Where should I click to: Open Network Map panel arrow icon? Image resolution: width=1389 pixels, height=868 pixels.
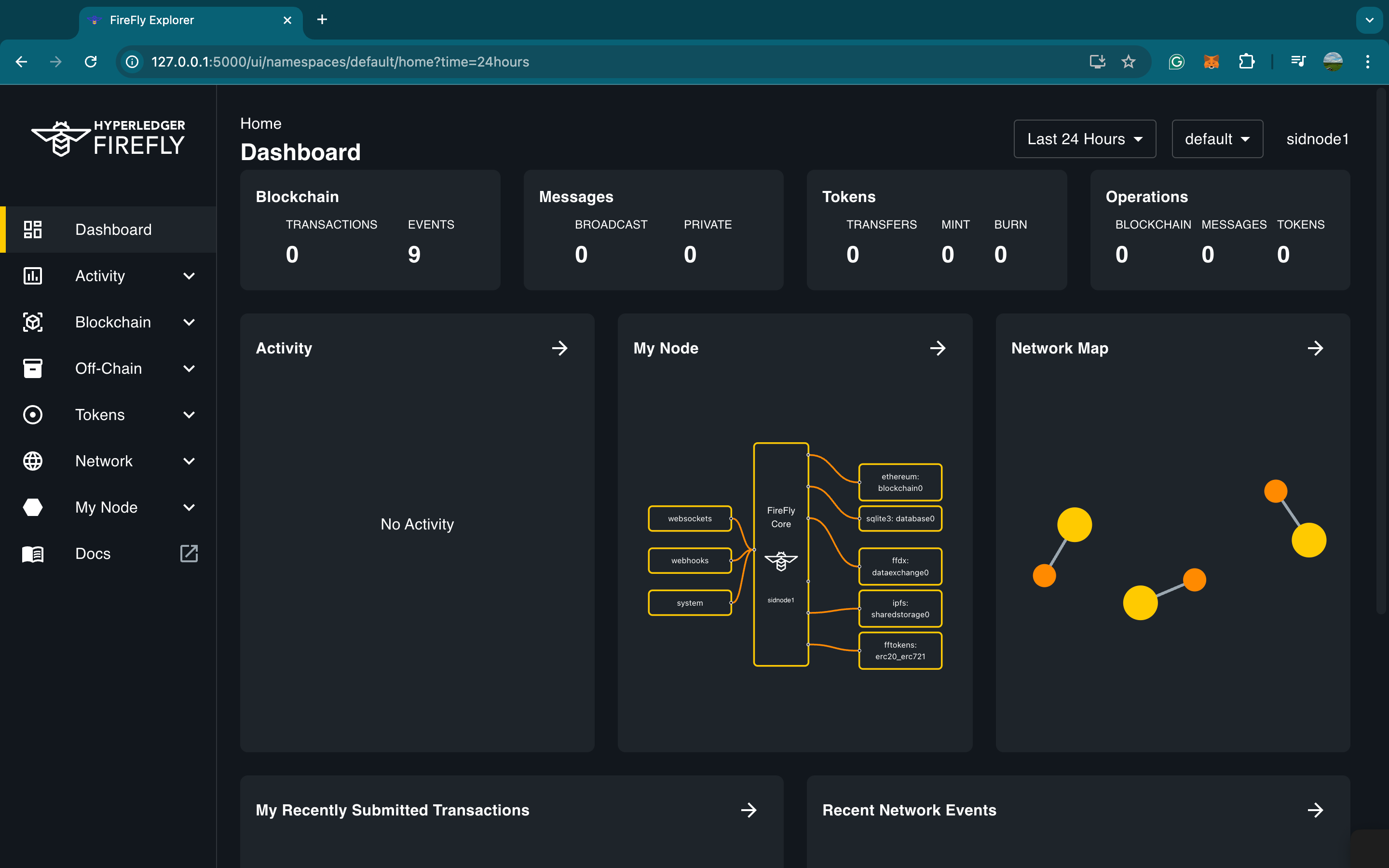[x=1315, y=348]
